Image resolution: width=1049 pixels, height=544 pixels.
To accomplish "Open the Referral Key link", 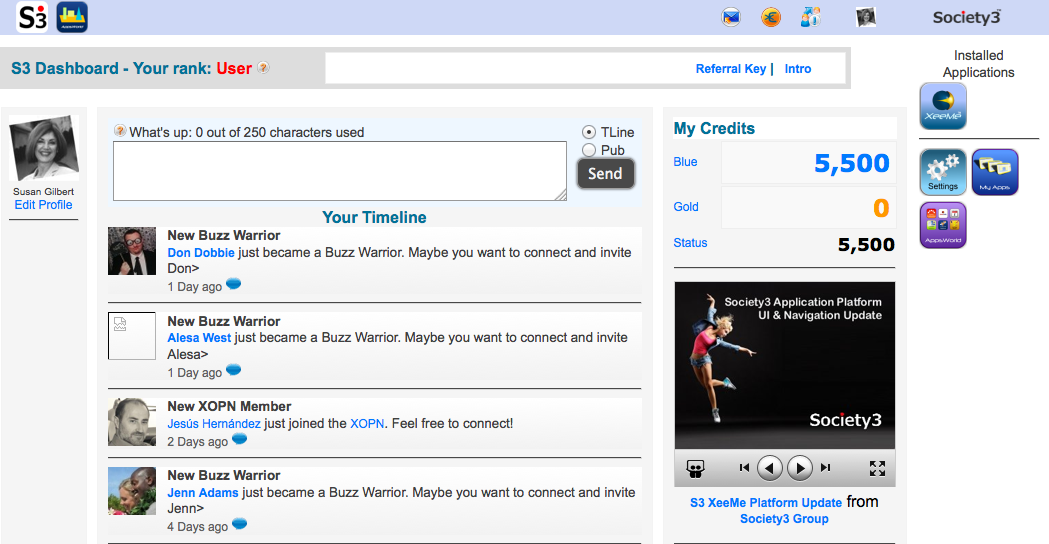I will point(731,69).
